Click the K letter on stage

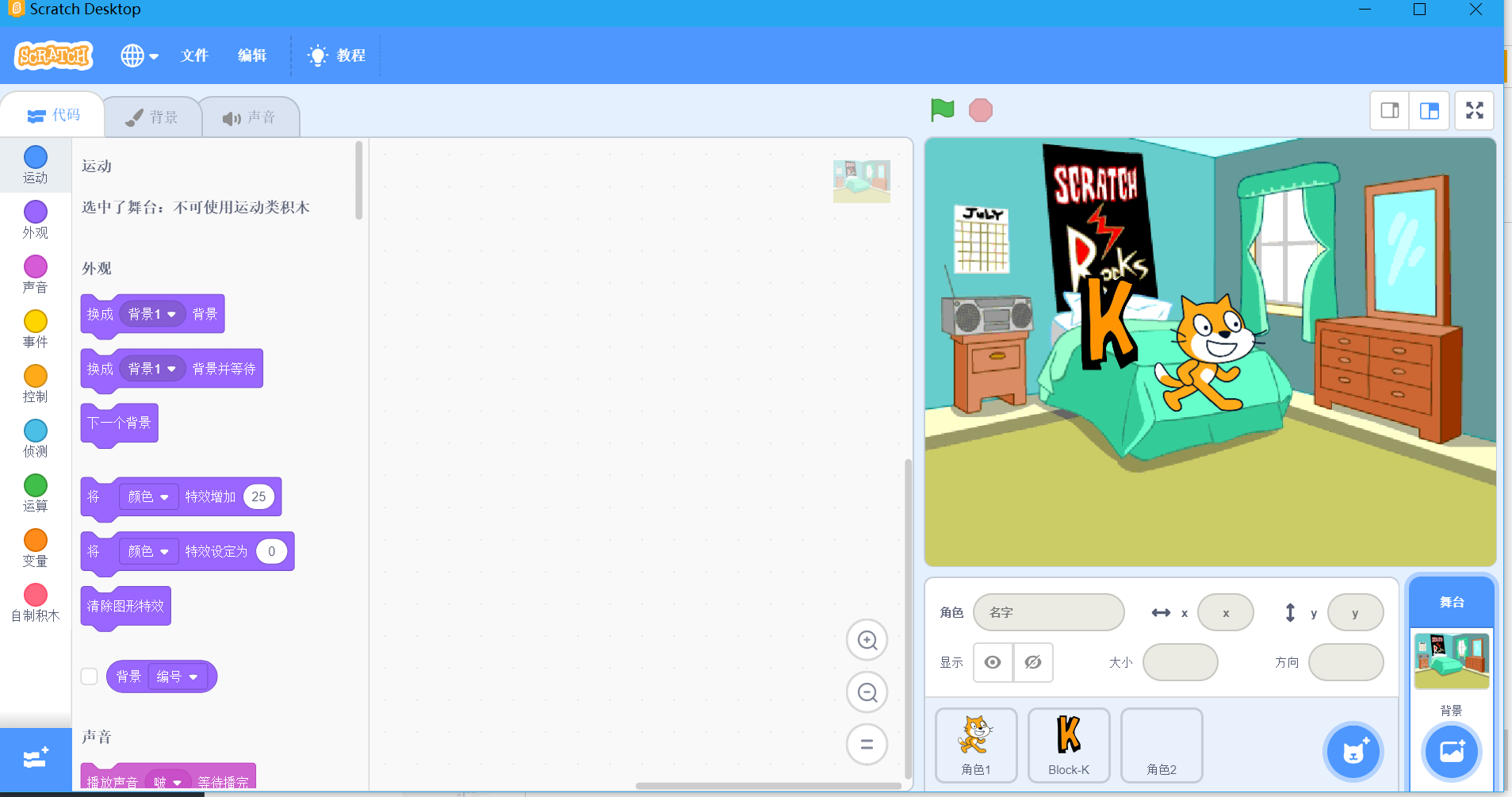(1109, 324)
